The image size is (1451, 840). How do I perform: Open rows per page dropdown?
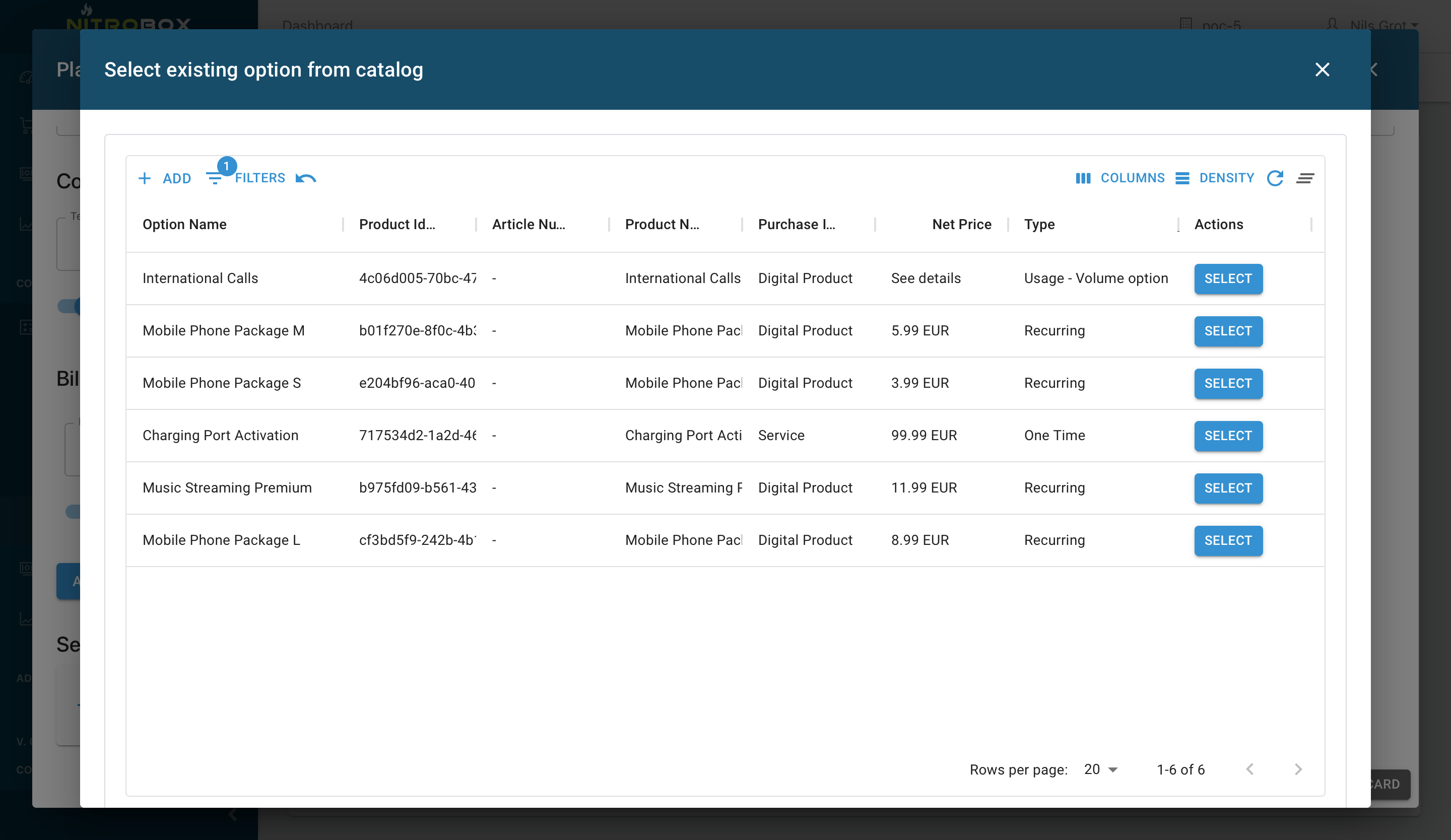1100,770
